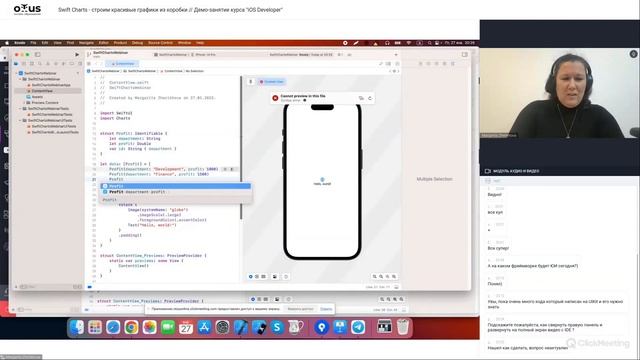Open the project row dropdown arrow
This screenshot has width=640, height=360.
click(x=78, y=73)
